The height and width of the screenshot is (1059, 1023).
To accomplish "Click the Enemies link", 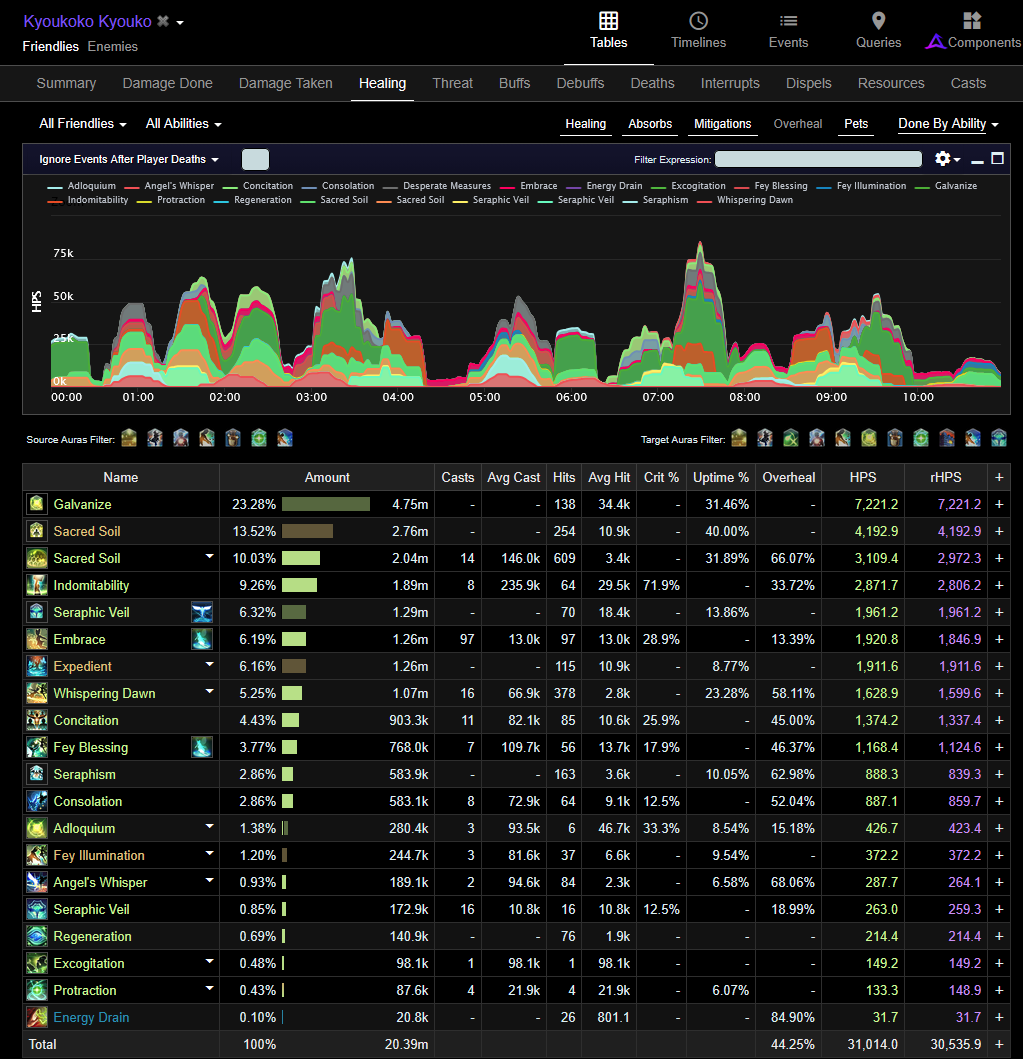I will [112, 47].
